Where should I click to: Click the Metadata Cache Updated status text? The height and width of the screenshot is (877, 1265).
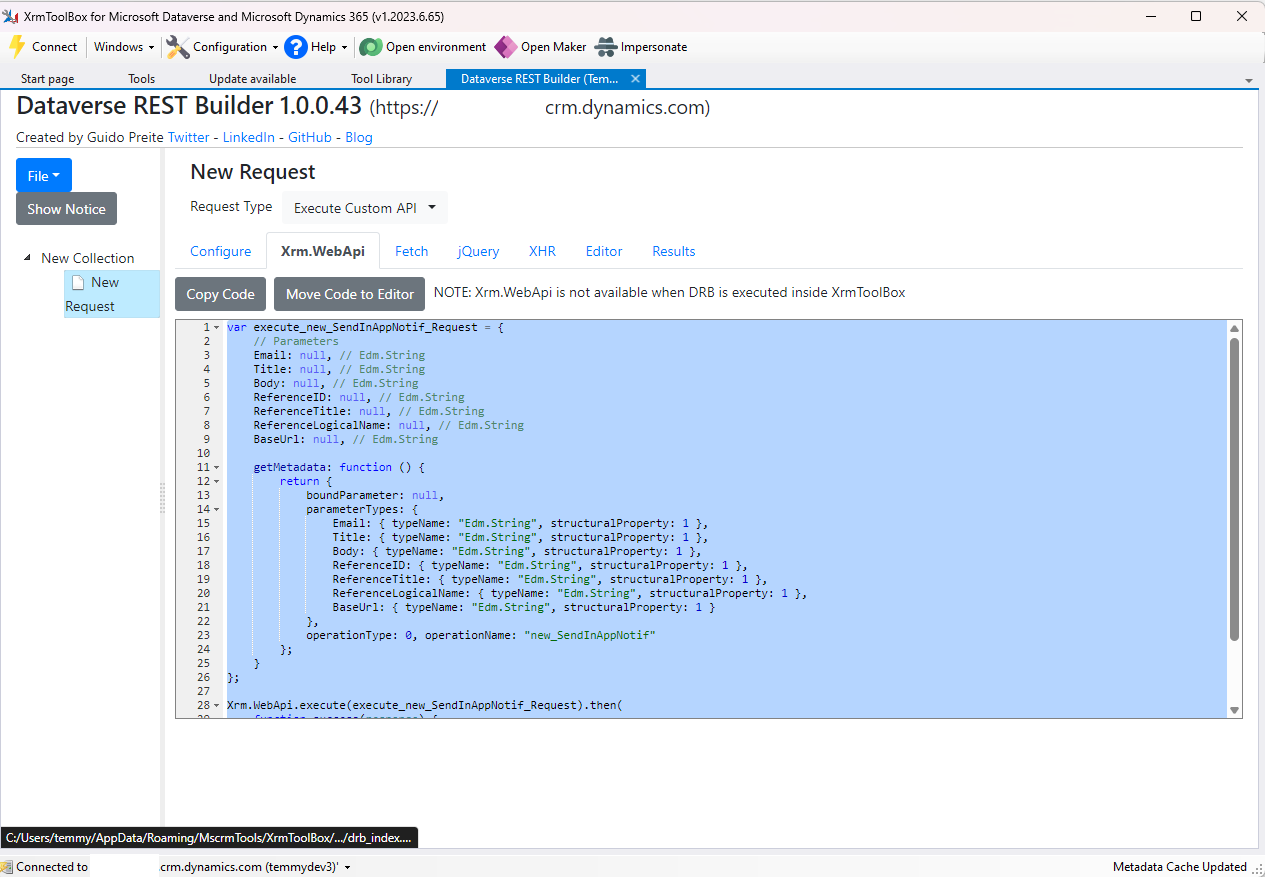click(1180, 867)
